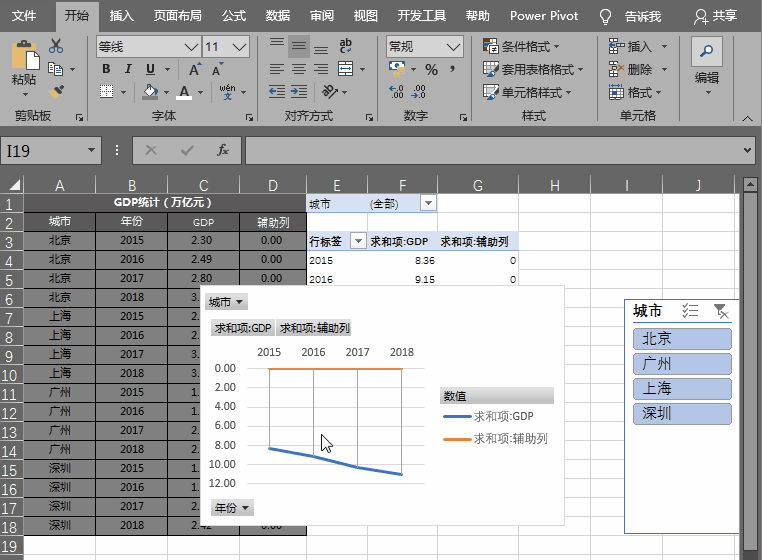Open 套用表格格式 options
This screenshot has height=560, width=762.
pos(533,70)
